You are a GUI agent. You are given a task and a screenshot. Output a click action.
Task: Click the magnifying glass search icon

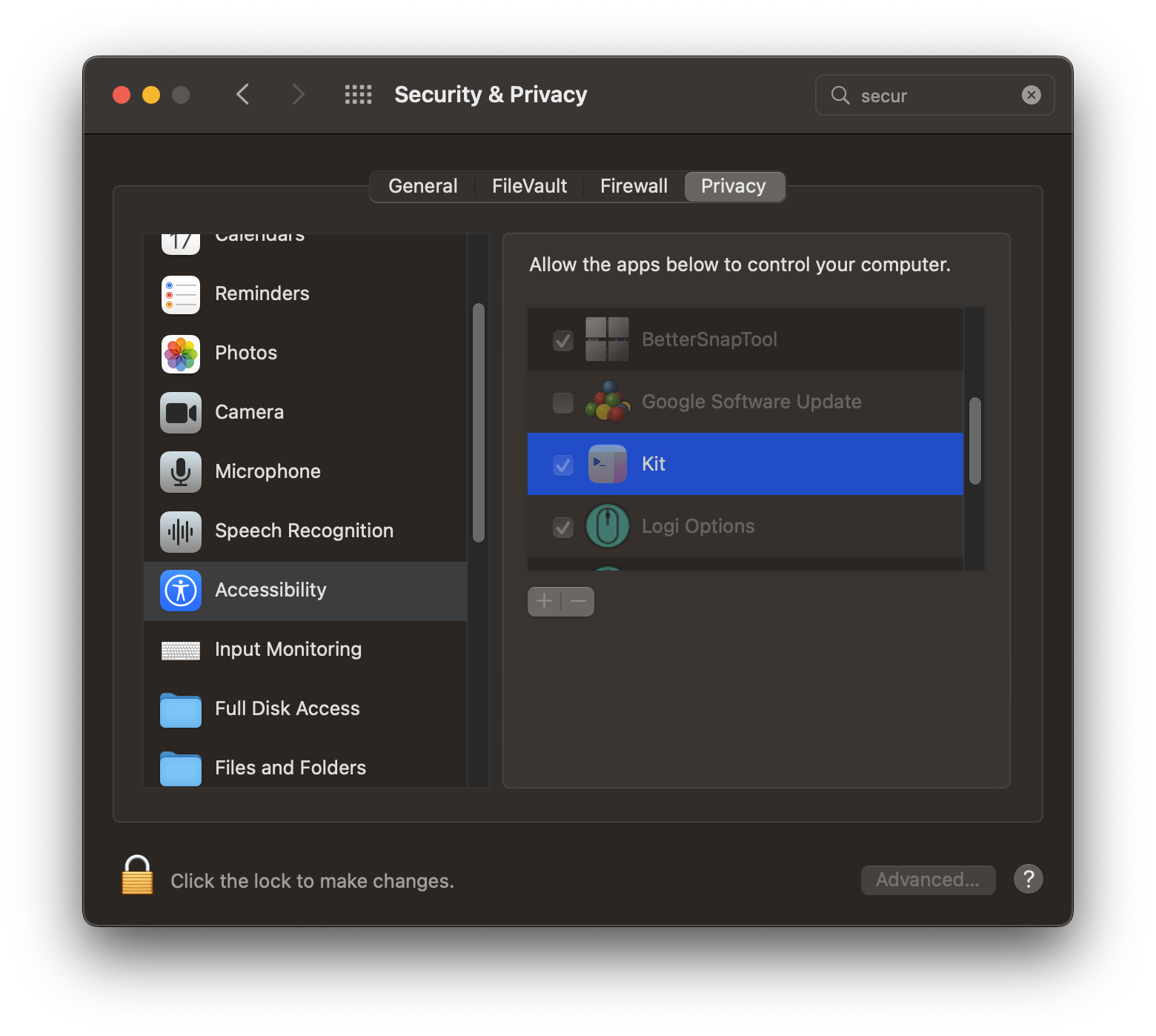pos(840,95)
